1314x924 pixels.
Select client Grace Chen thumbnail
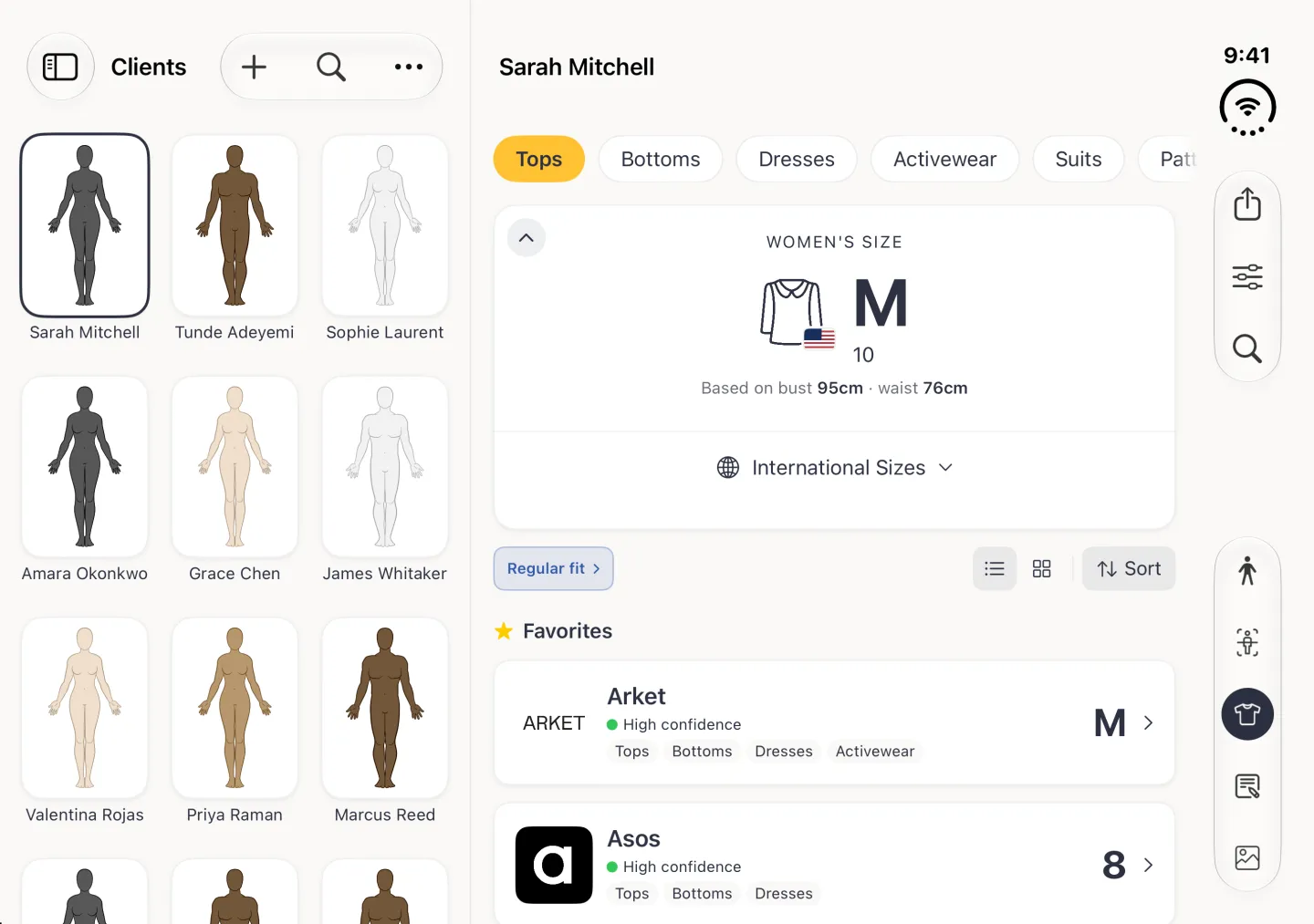pos(235,466)
